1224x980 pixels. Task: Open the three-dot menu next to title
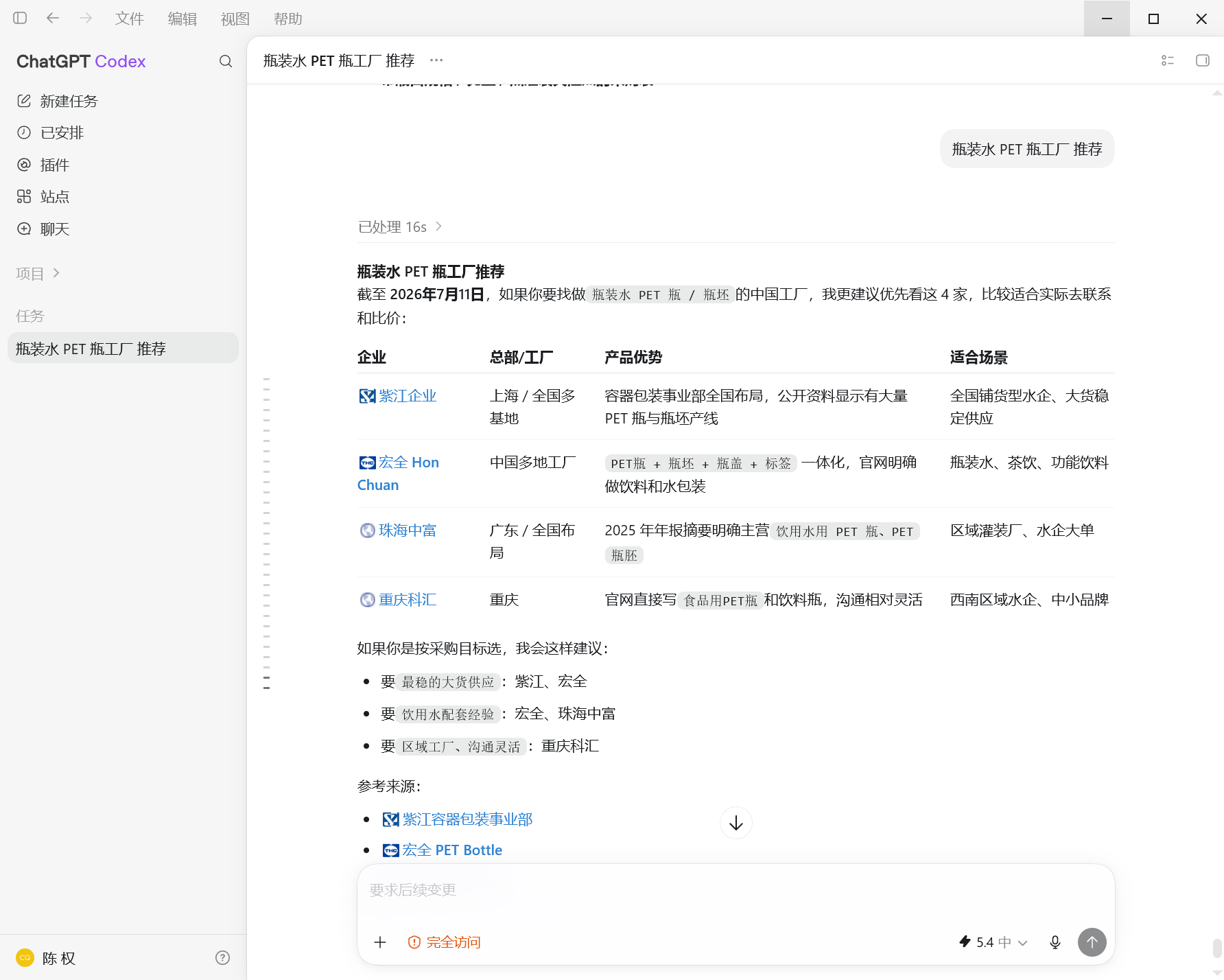pyautogui.click(x=436, y=60)
